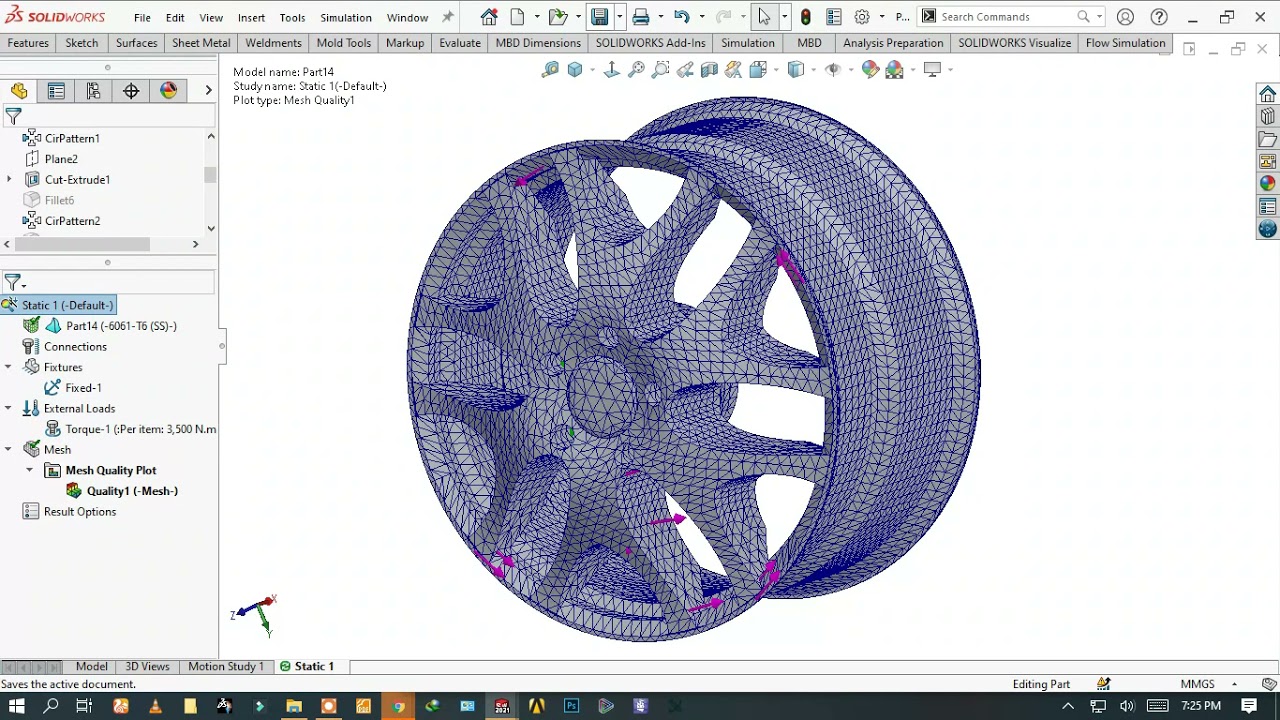Switch to the Model tab

click(91, 666)
